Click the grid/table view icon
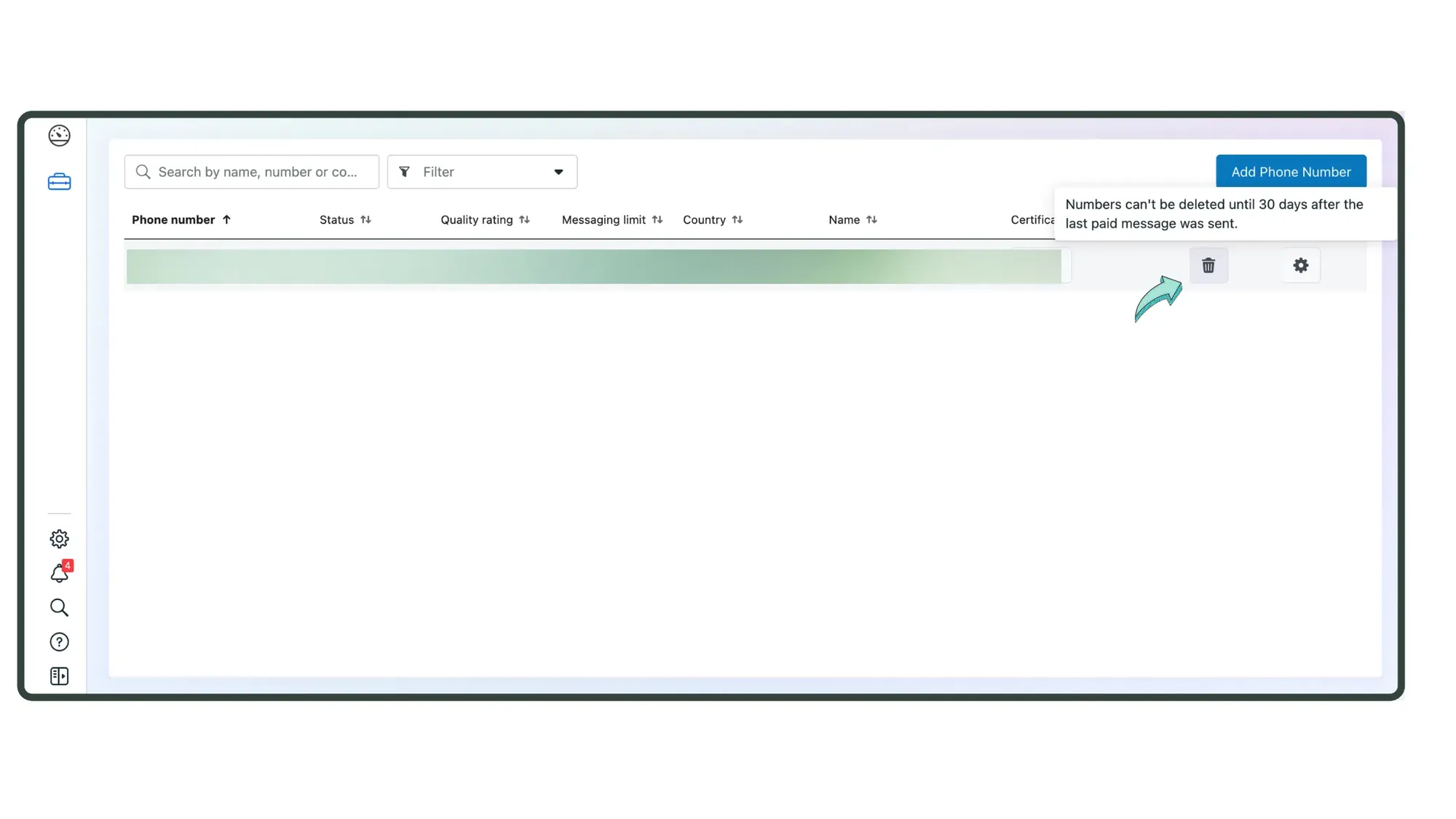 pyautogui.click(x=59, y=675)
